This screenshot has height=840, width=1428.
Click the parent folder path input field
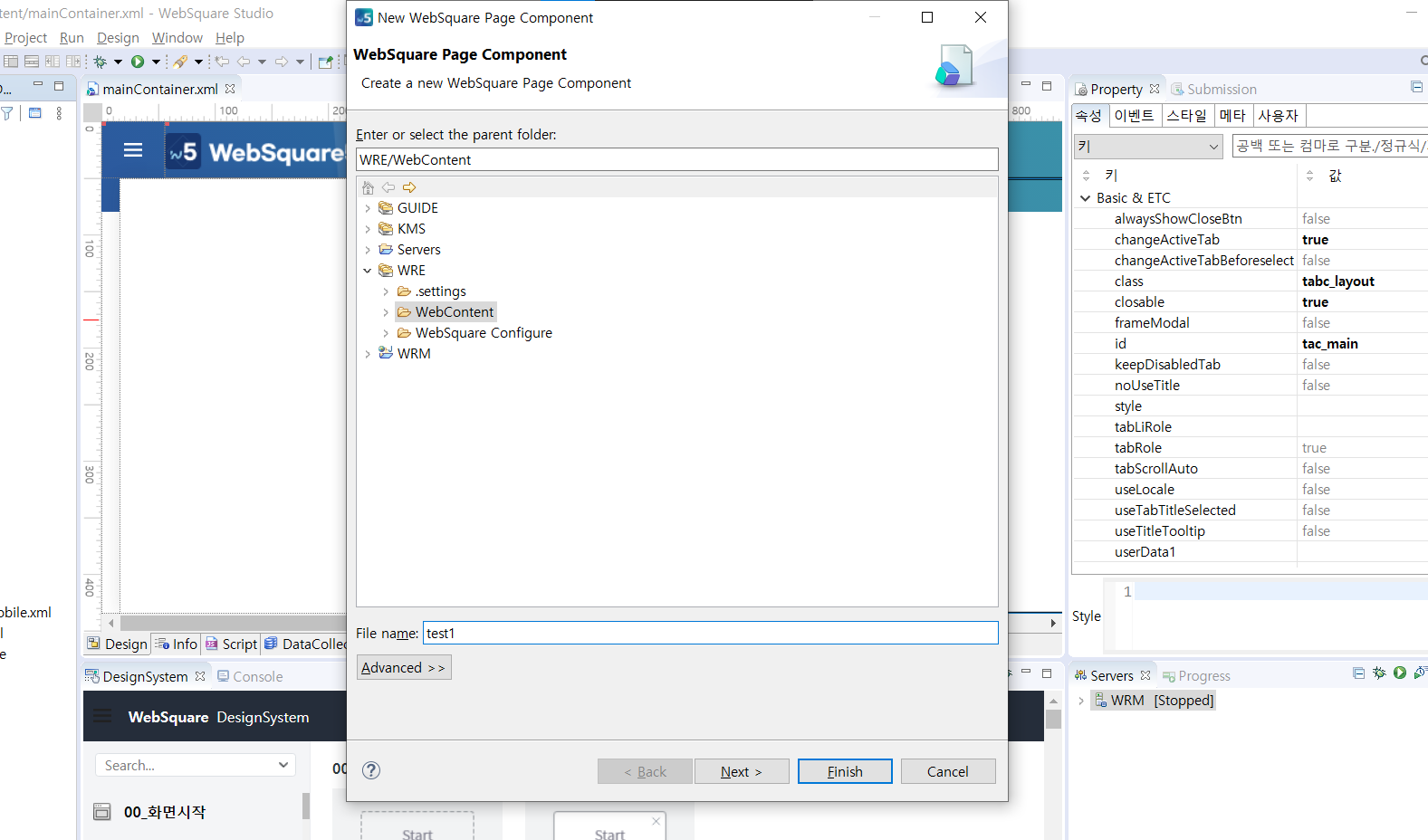(677, 159)
